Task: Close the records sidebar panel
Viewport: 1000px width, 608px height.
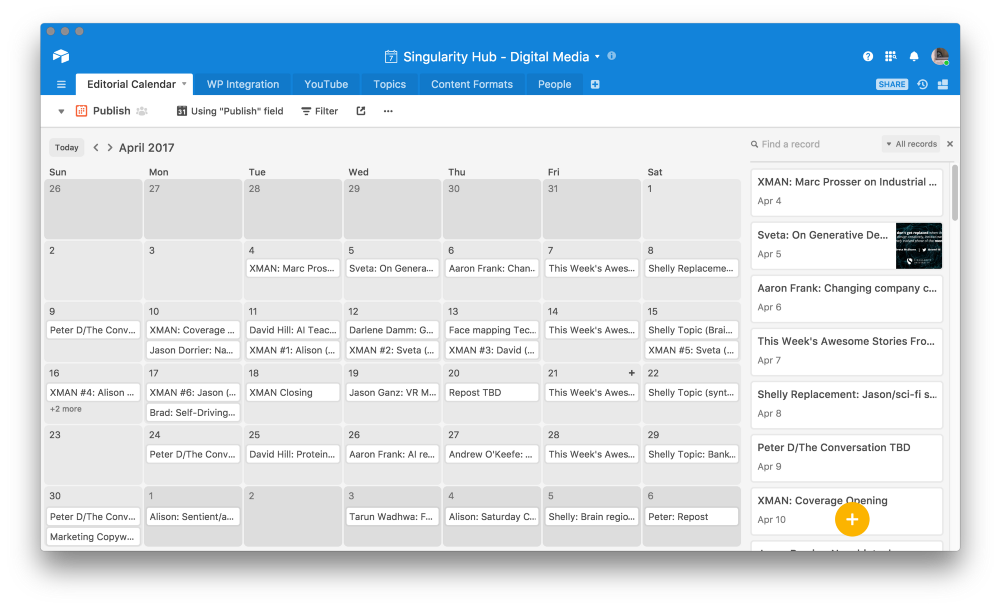Action: point(950,144)
